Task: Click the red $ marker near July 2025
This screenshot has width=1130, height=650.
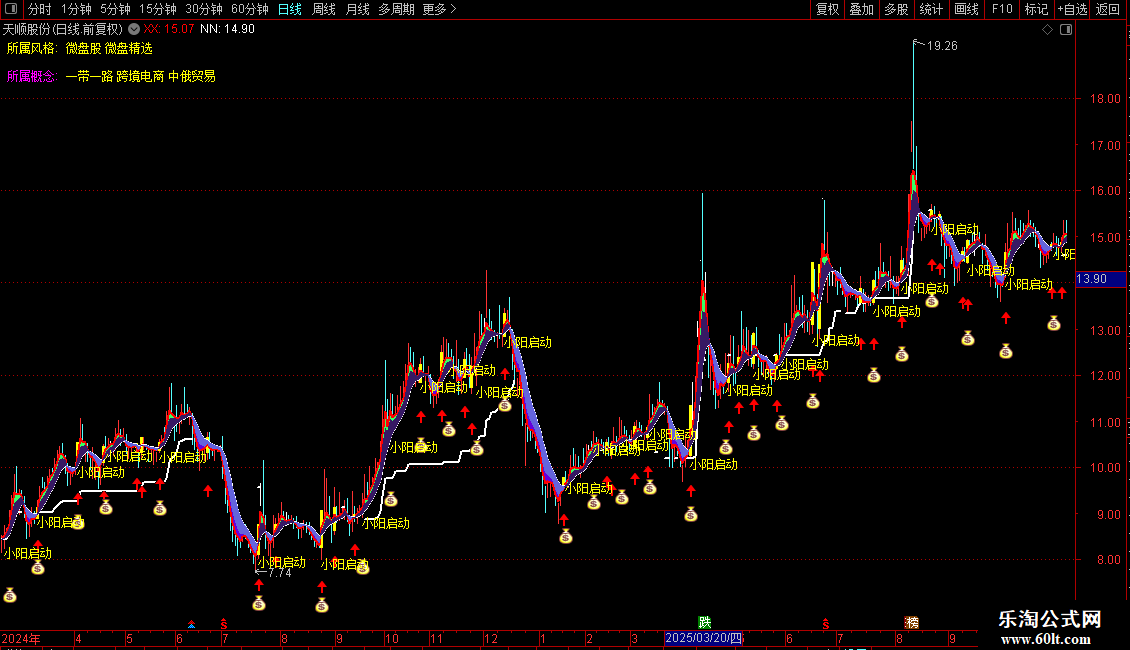Action: coord(826,624)
